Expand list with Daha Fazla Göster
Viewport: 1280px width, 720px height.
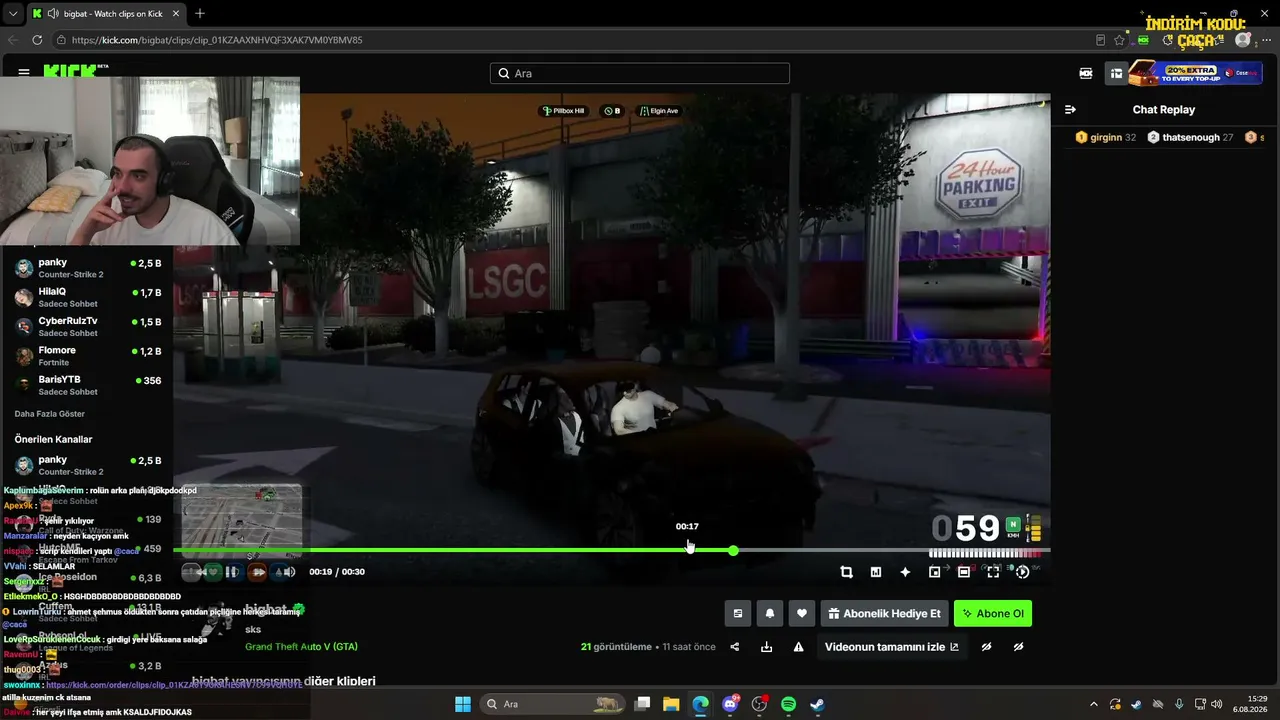click(x=49, y=414)
